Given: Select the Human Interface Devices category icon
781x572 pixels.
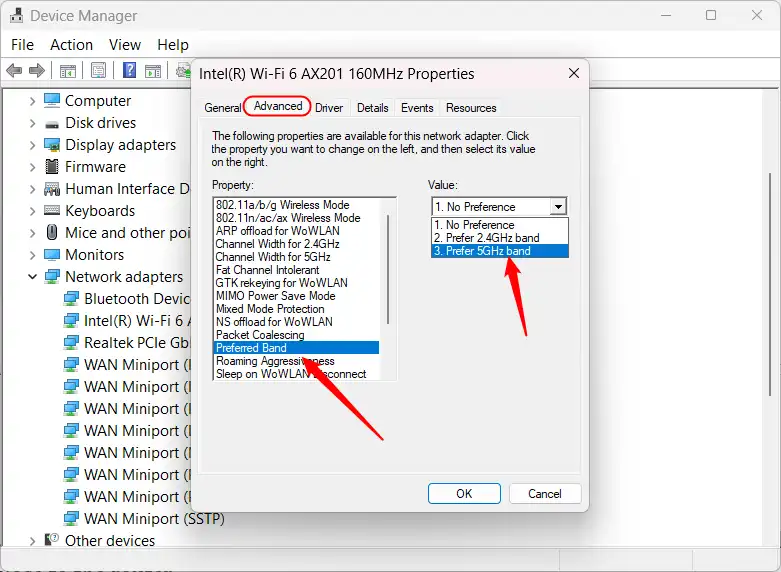Looking at the screenshot, I should click(52, 189).
